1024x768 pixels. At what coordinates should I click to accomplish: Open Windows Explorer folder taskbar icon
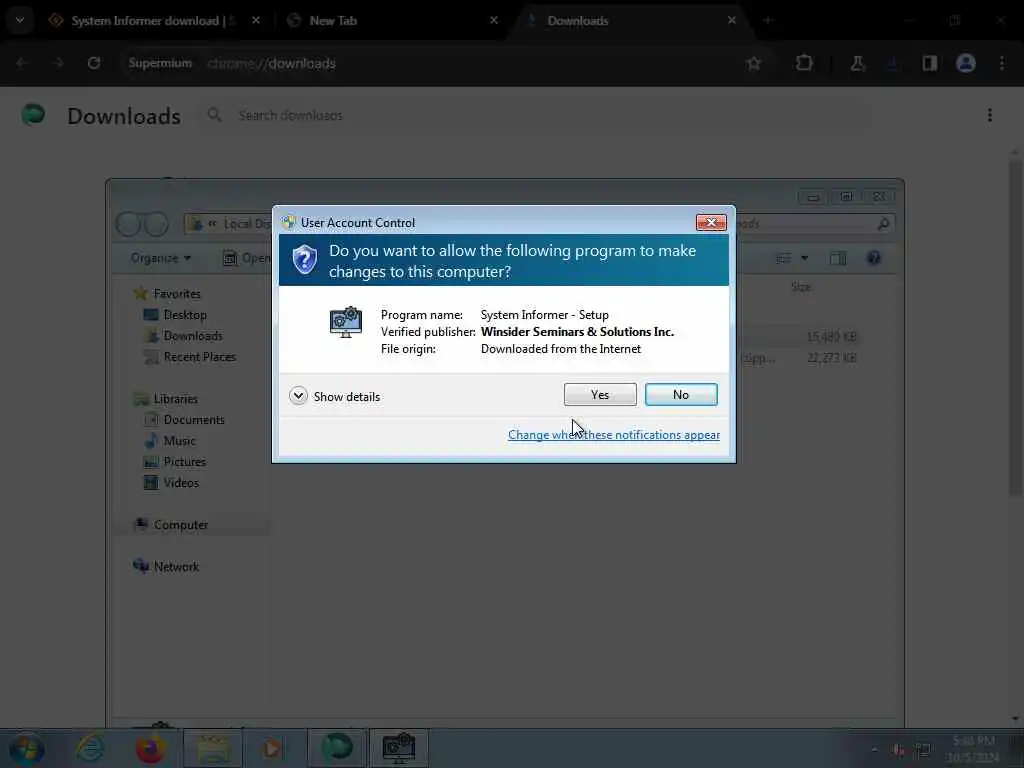[212, 748]
